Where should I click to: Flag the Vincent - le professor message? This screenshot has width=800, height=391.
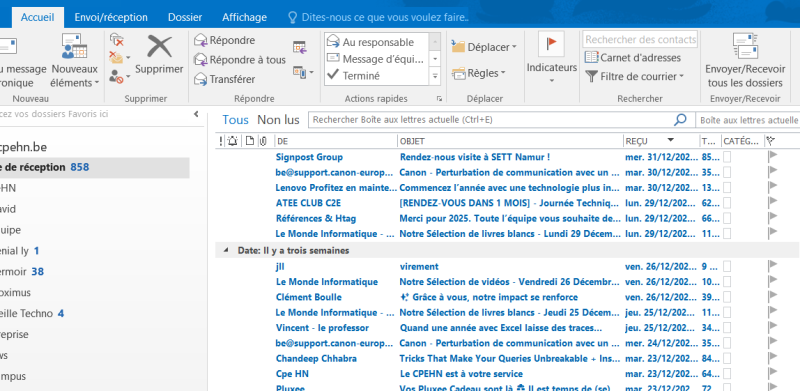pos(772,327)
